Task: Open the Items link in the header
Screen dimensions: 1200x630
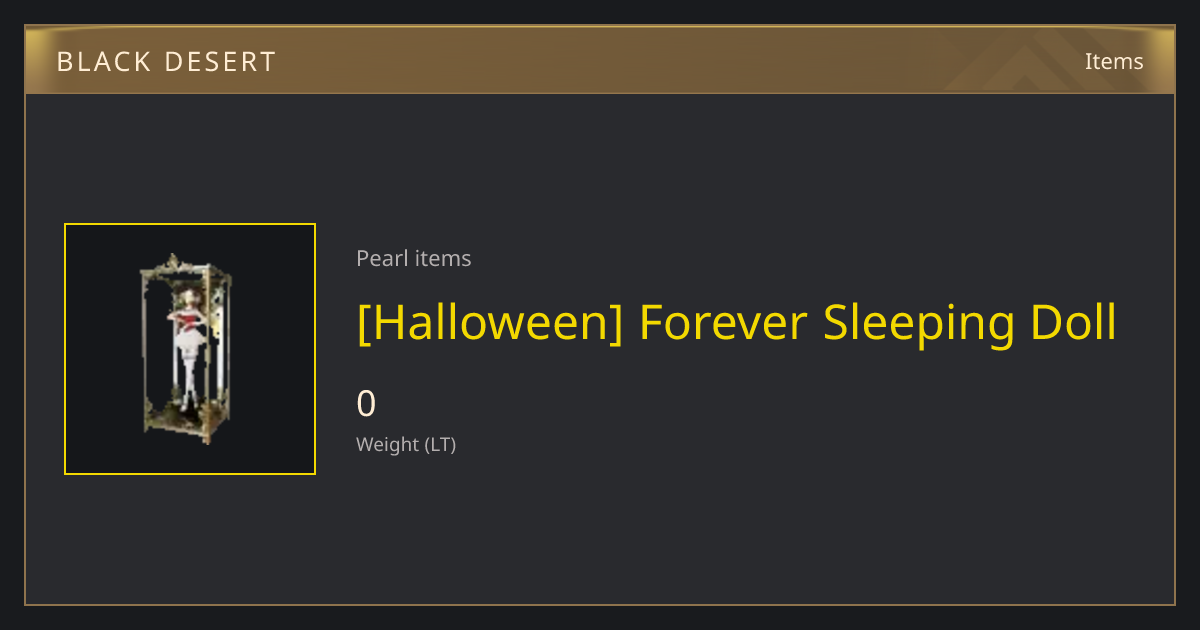Action: tap(1114, 61)
